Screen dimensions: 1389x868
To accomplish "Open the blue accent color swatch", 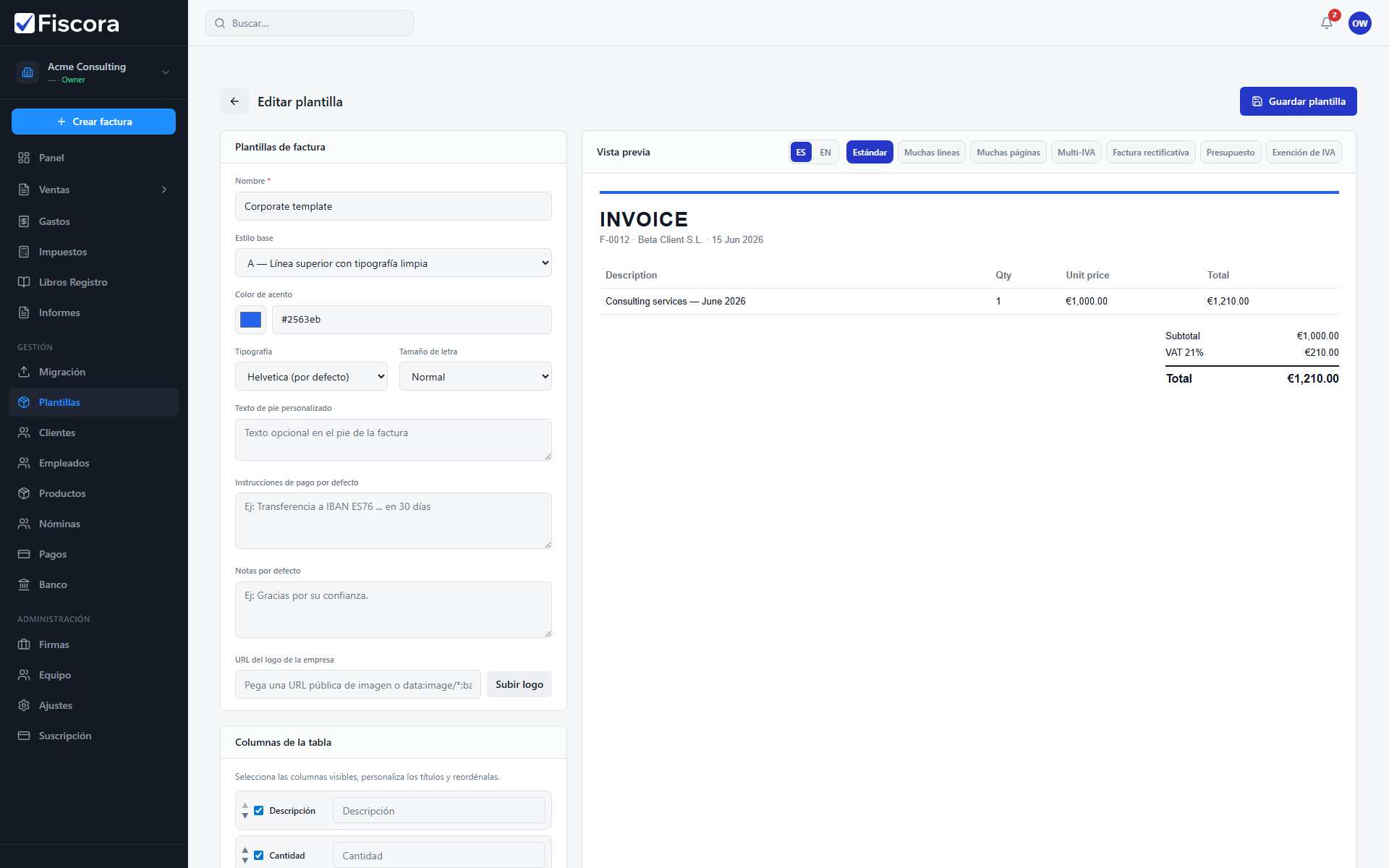I will coord(250,320).
